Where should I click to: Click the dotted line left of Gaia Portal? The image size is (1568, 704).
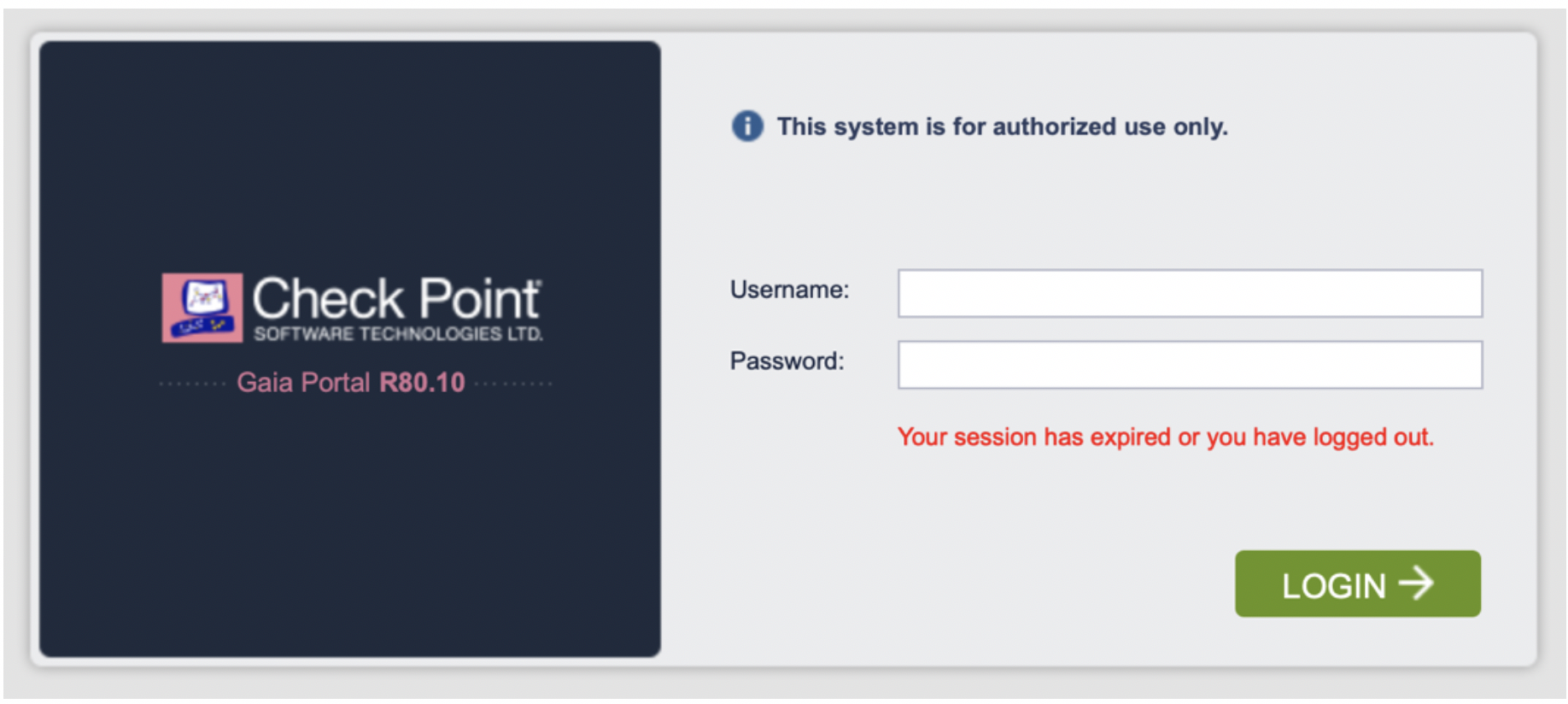coord(193,384)
